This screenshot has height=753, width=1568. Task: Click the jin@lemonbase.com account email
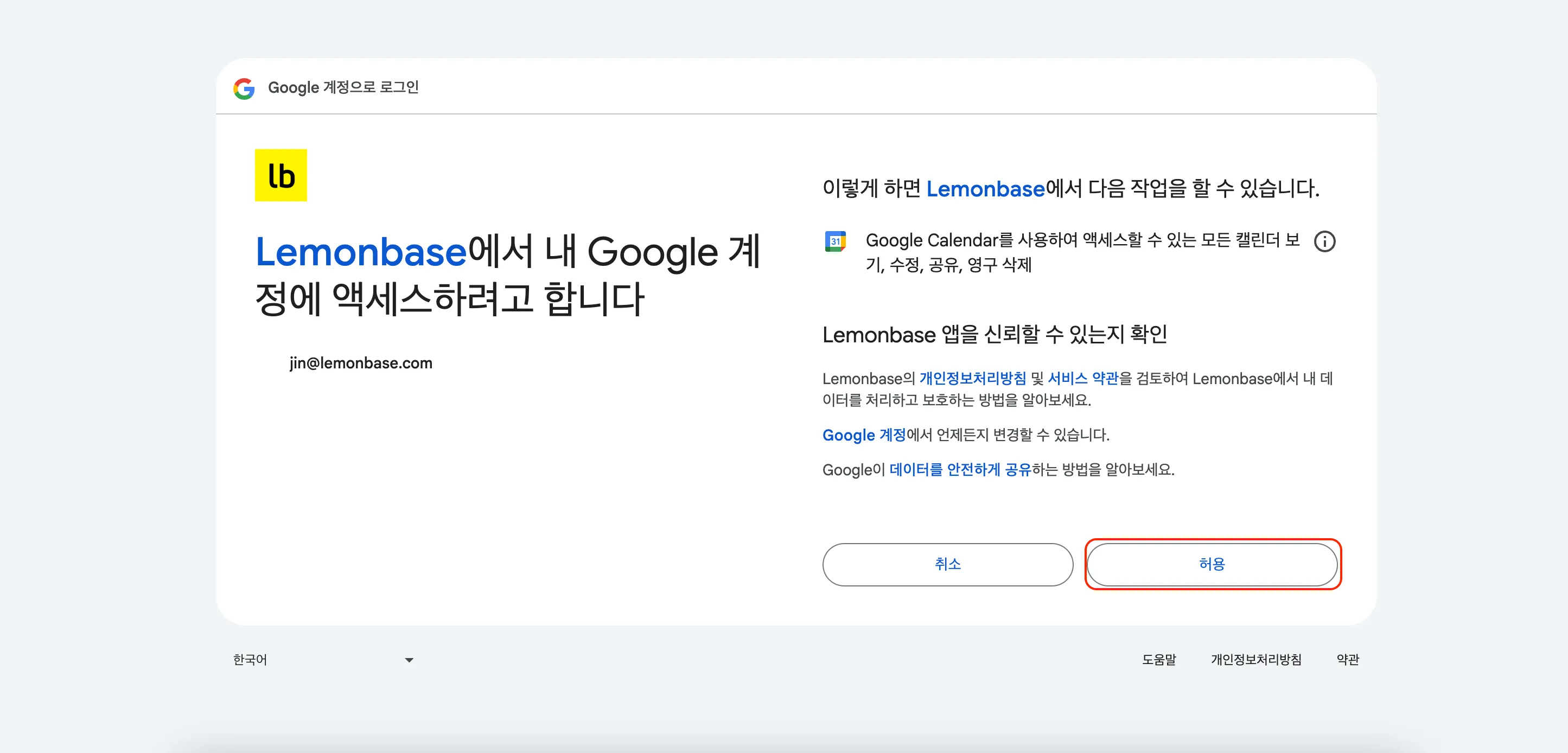tap(361, 363)
